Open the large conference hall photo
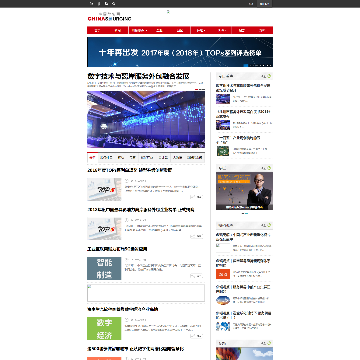Viewport: 360px width, 360px height. click(146, 119)
